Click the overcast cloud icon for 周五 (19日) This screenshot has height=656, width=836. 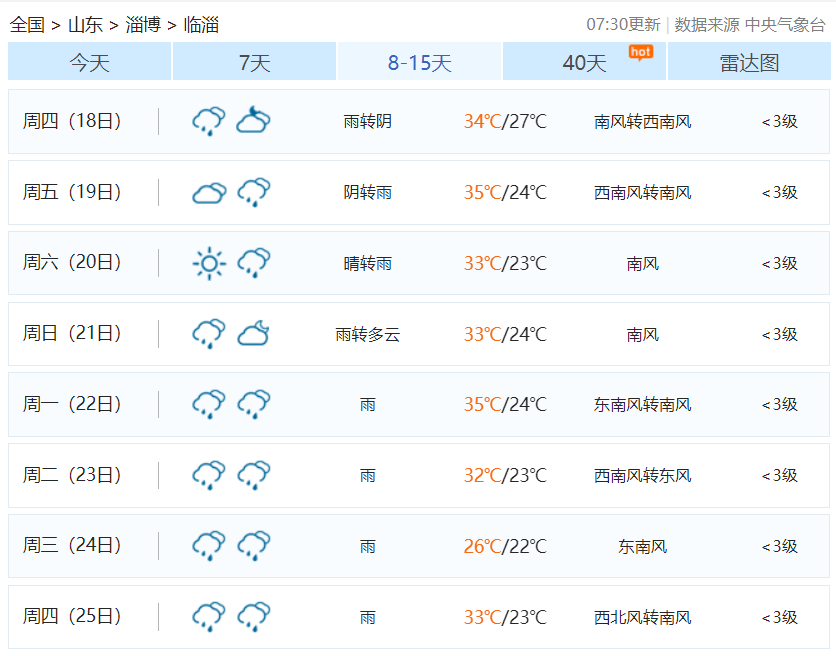tap(209, 193)
